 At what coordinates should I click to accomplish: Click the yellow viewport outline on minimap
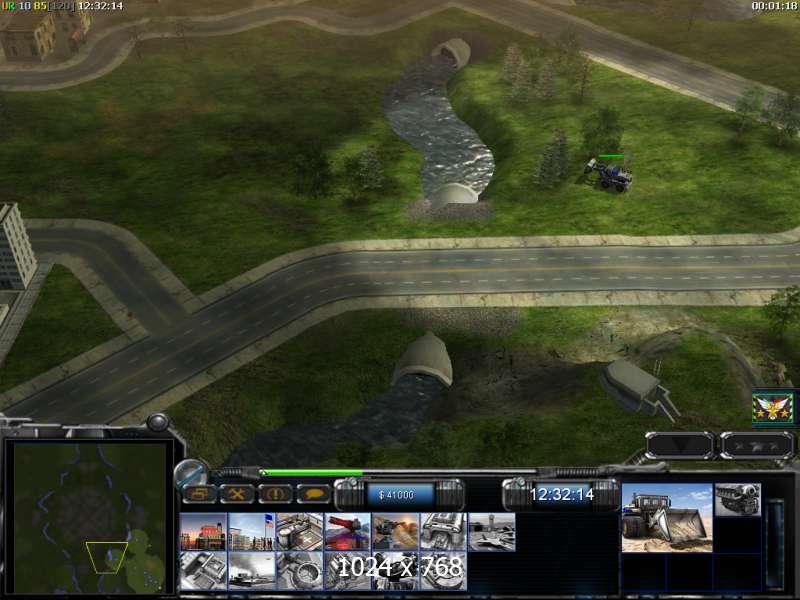pyautogui.click(x=107, y=558)
